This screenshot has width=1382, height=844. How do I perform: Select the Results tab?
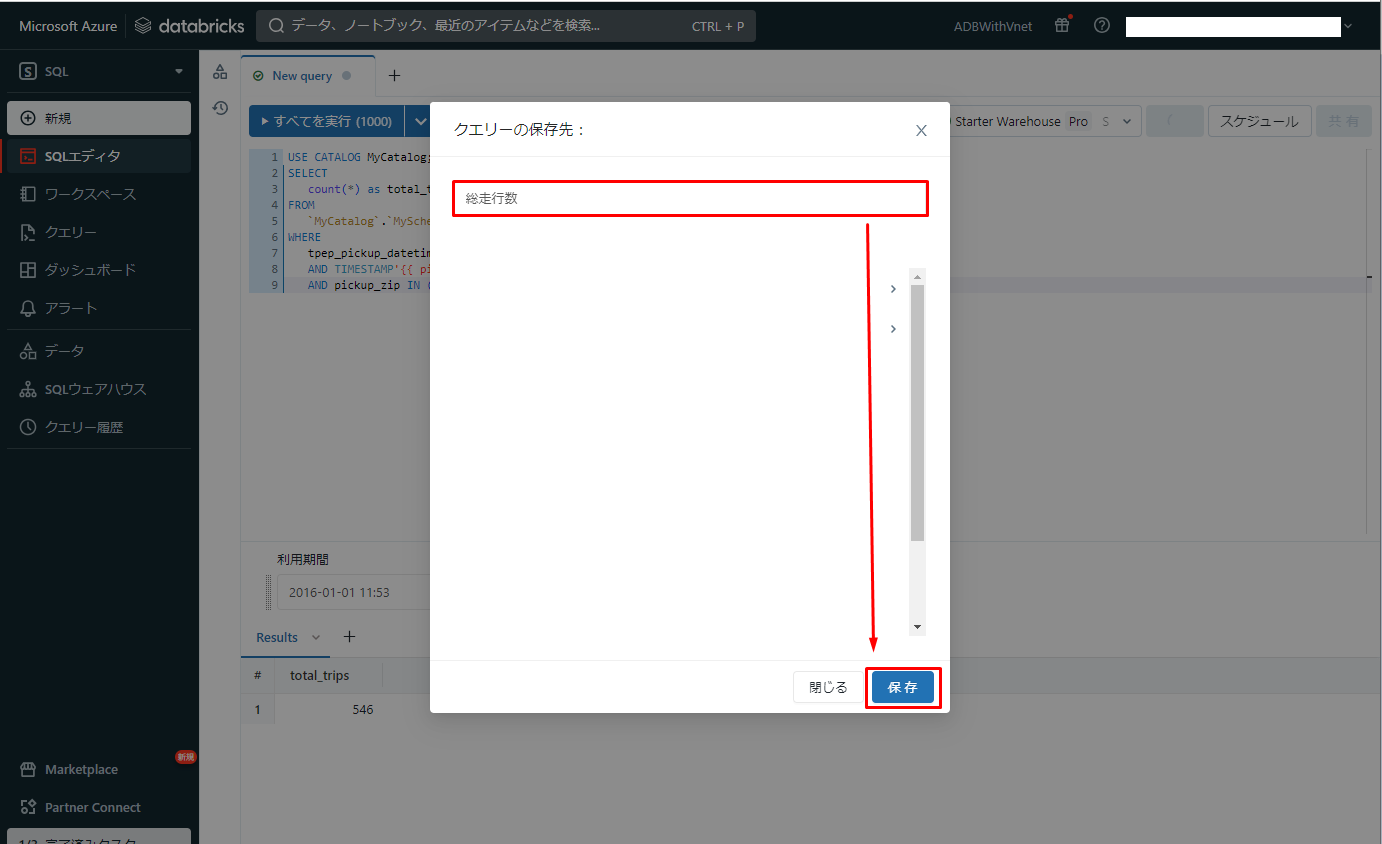coord(277,637)
